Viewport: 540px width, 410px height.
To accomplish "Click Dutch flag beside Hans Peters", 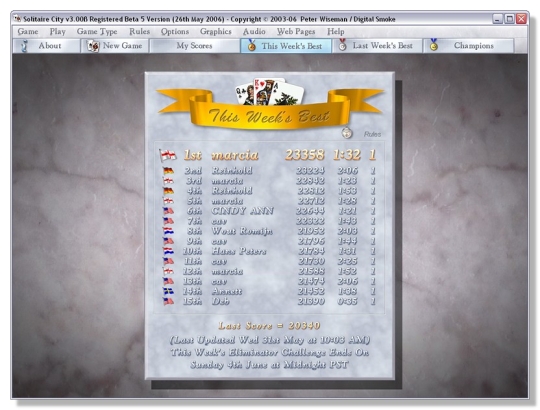I will [168, 251].
